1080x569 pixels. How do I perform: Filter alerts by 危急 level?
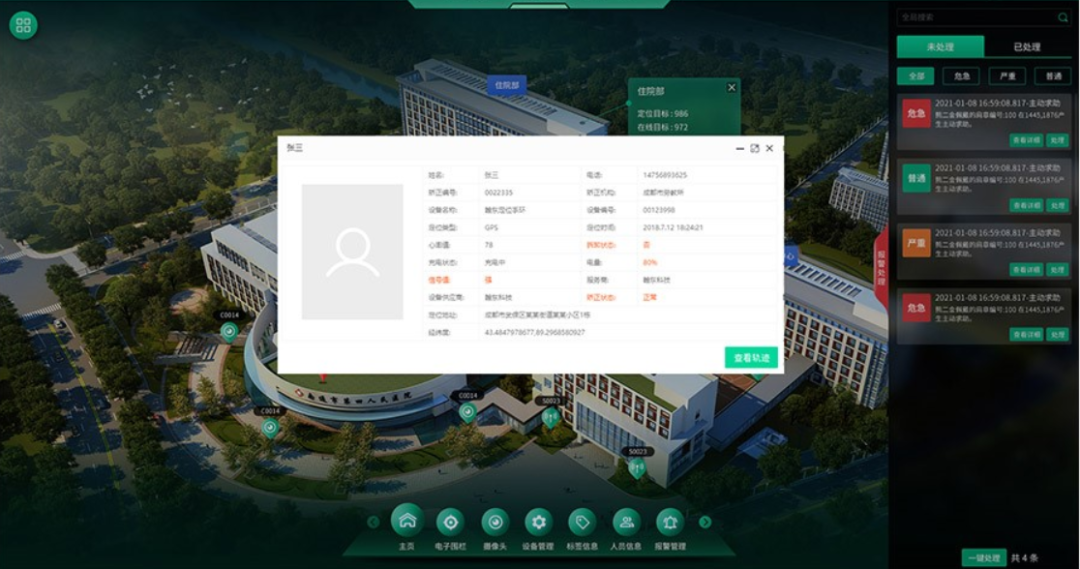tap(962, 76)
